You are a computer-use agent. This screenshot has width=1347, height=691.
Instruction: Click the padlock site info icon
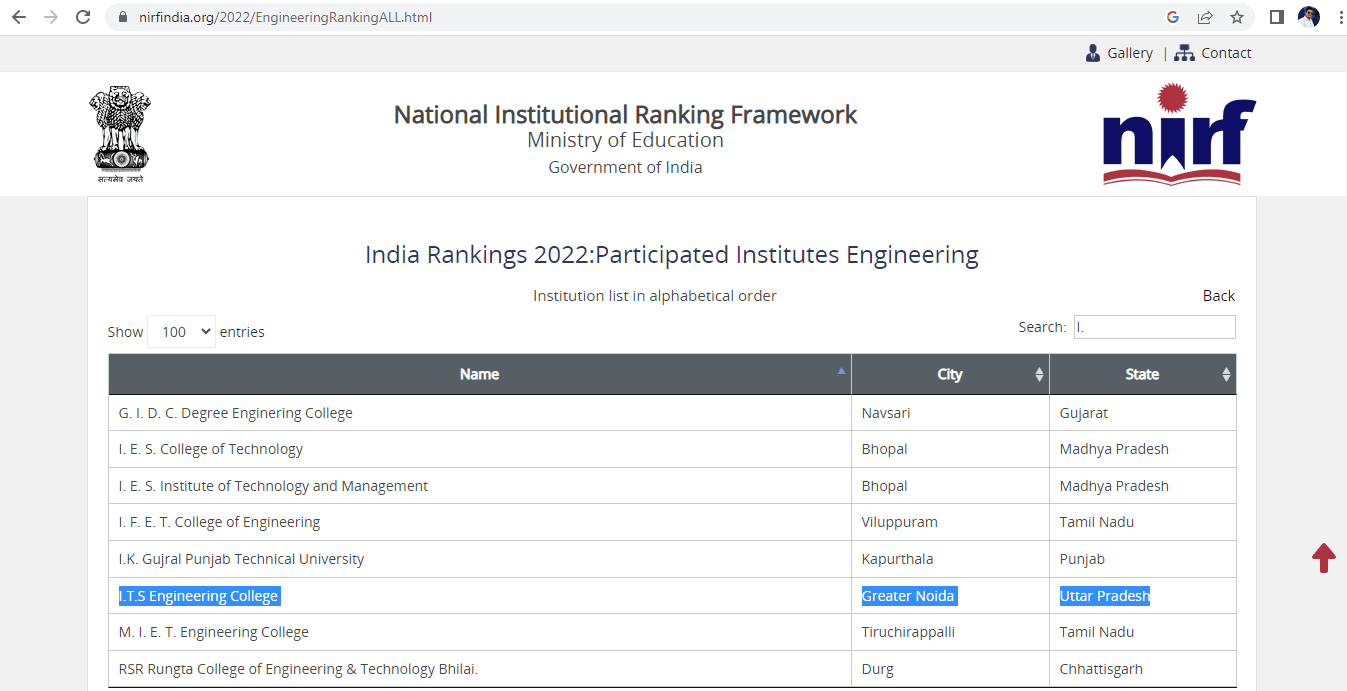click(123, 17)
